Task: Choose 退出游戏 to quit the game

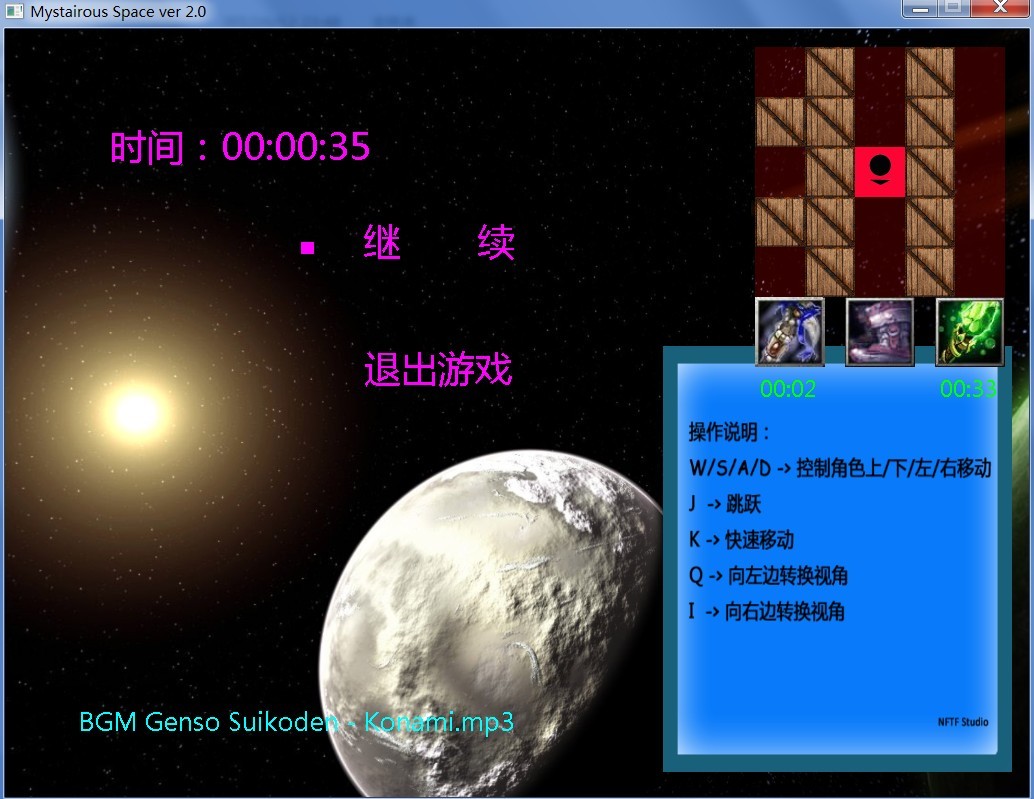Action: [438, 369]
